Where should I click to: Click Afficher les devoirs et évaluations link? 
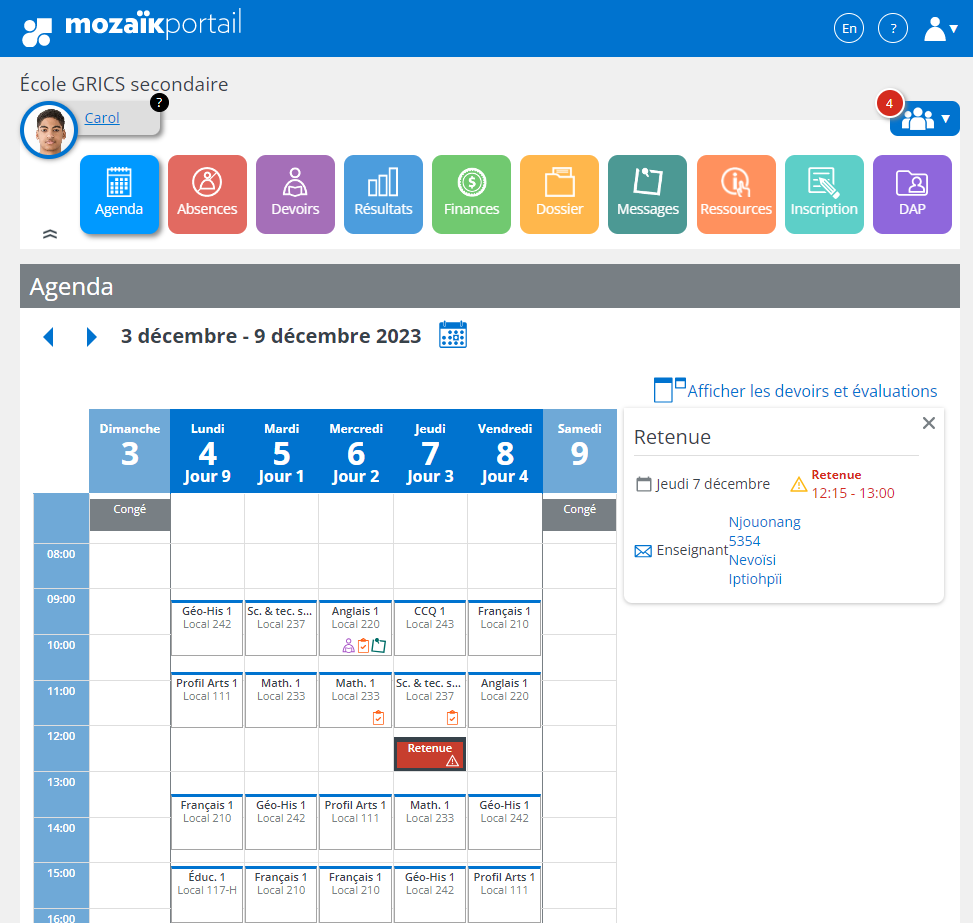(x=811, y=391)
